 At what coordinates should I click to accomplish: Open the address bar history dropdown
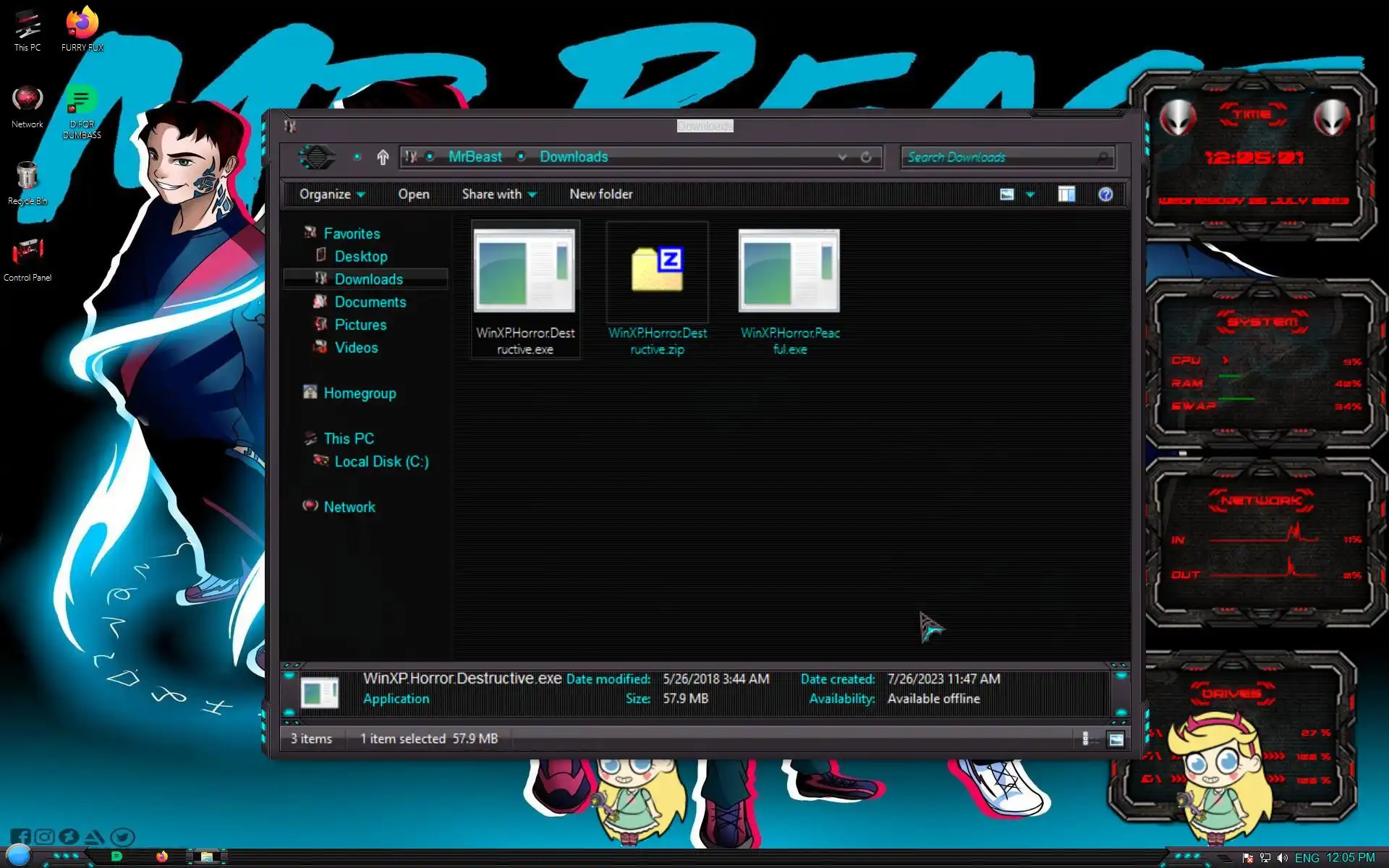(842, 157)
